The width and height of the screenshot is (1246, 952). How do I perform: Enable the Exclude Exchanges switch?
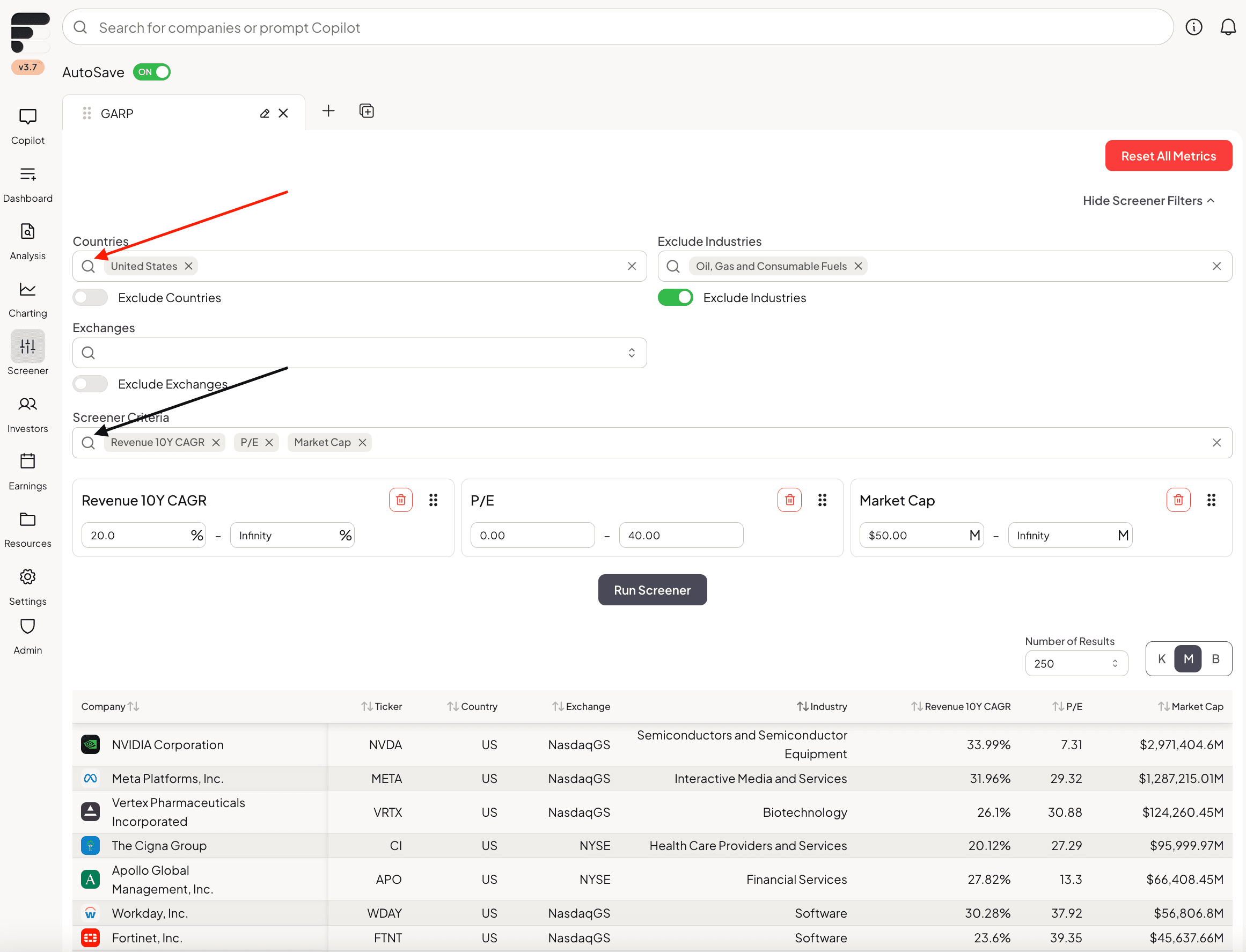click(90, 384)
